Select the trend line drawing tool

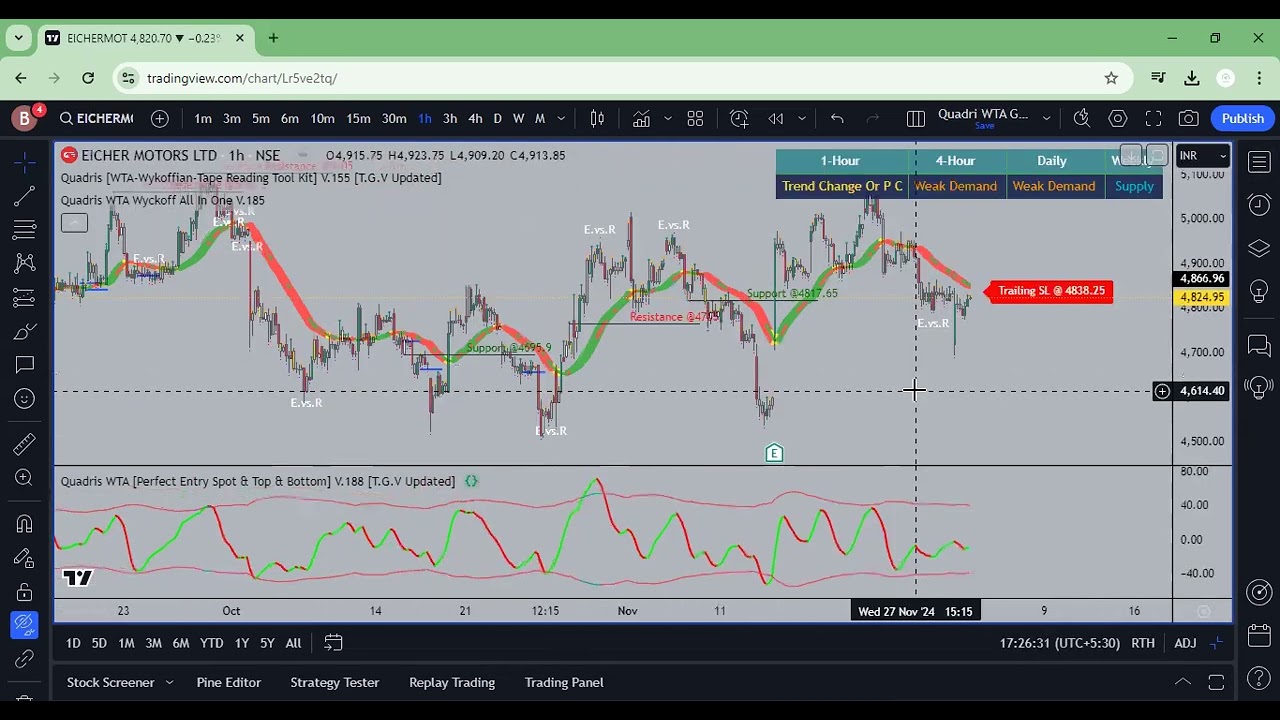click(x=25, y=196)
